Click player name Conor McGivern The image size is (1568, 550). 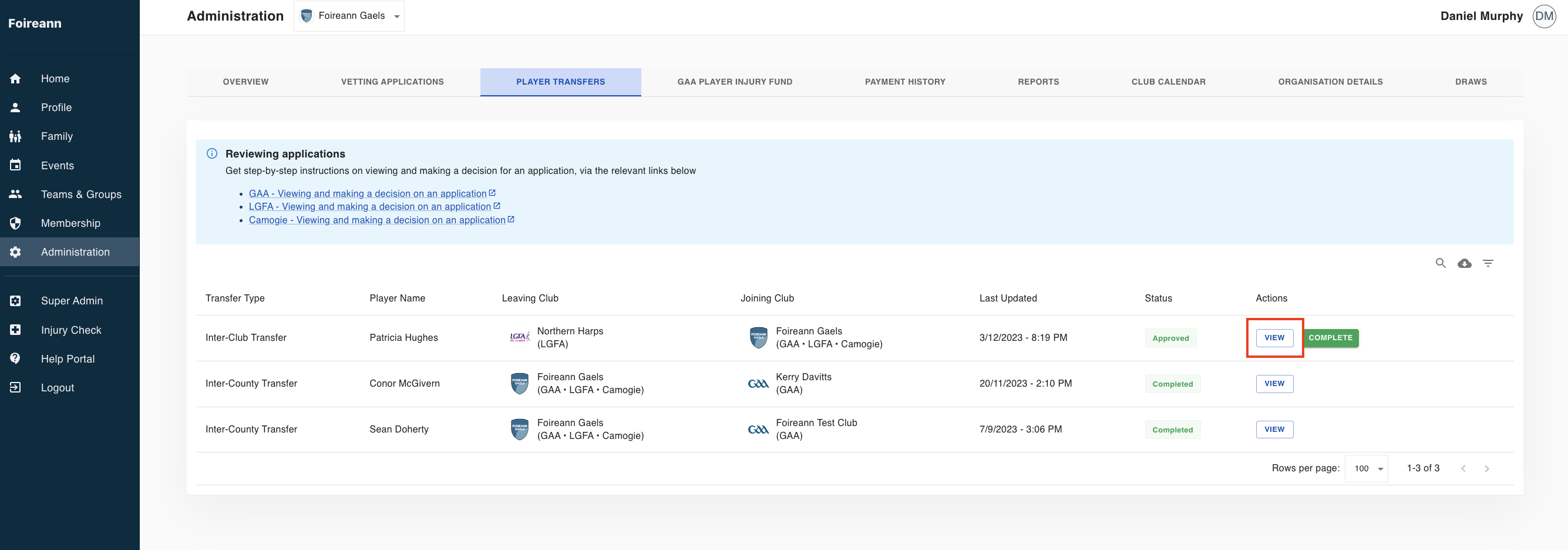(x=404, y=383)
